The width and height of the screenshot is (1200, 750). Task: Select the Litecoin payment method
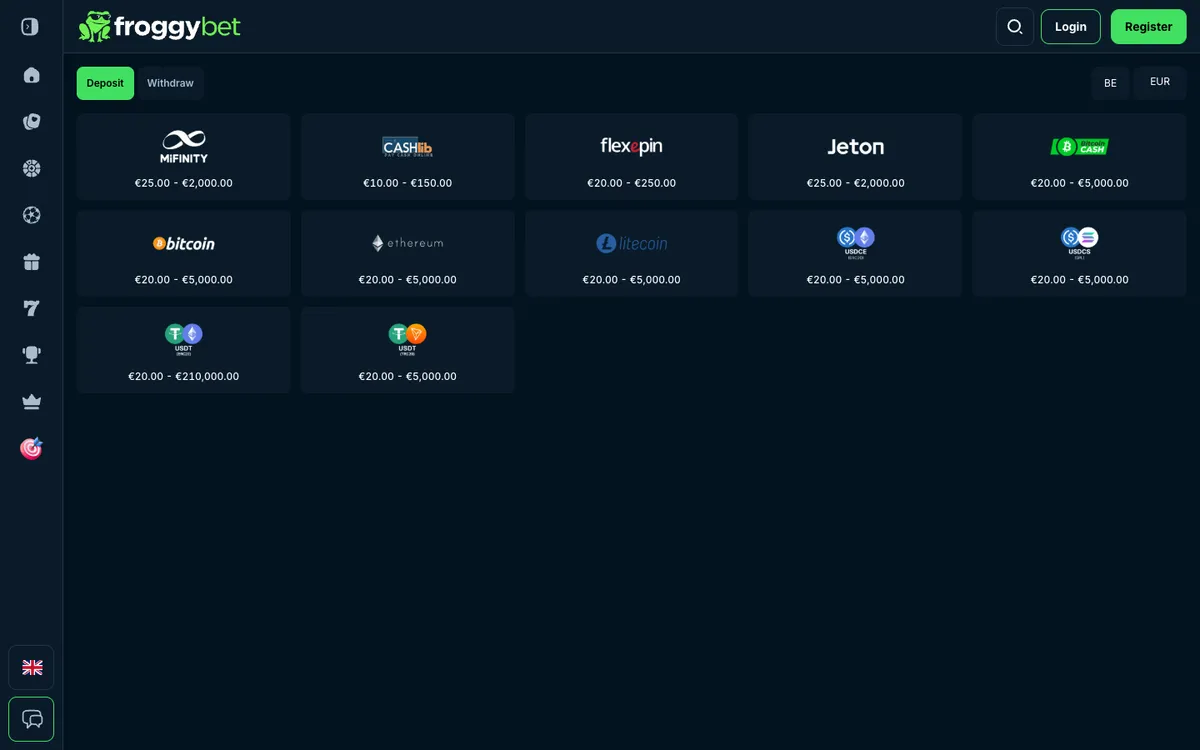(632, 254)
